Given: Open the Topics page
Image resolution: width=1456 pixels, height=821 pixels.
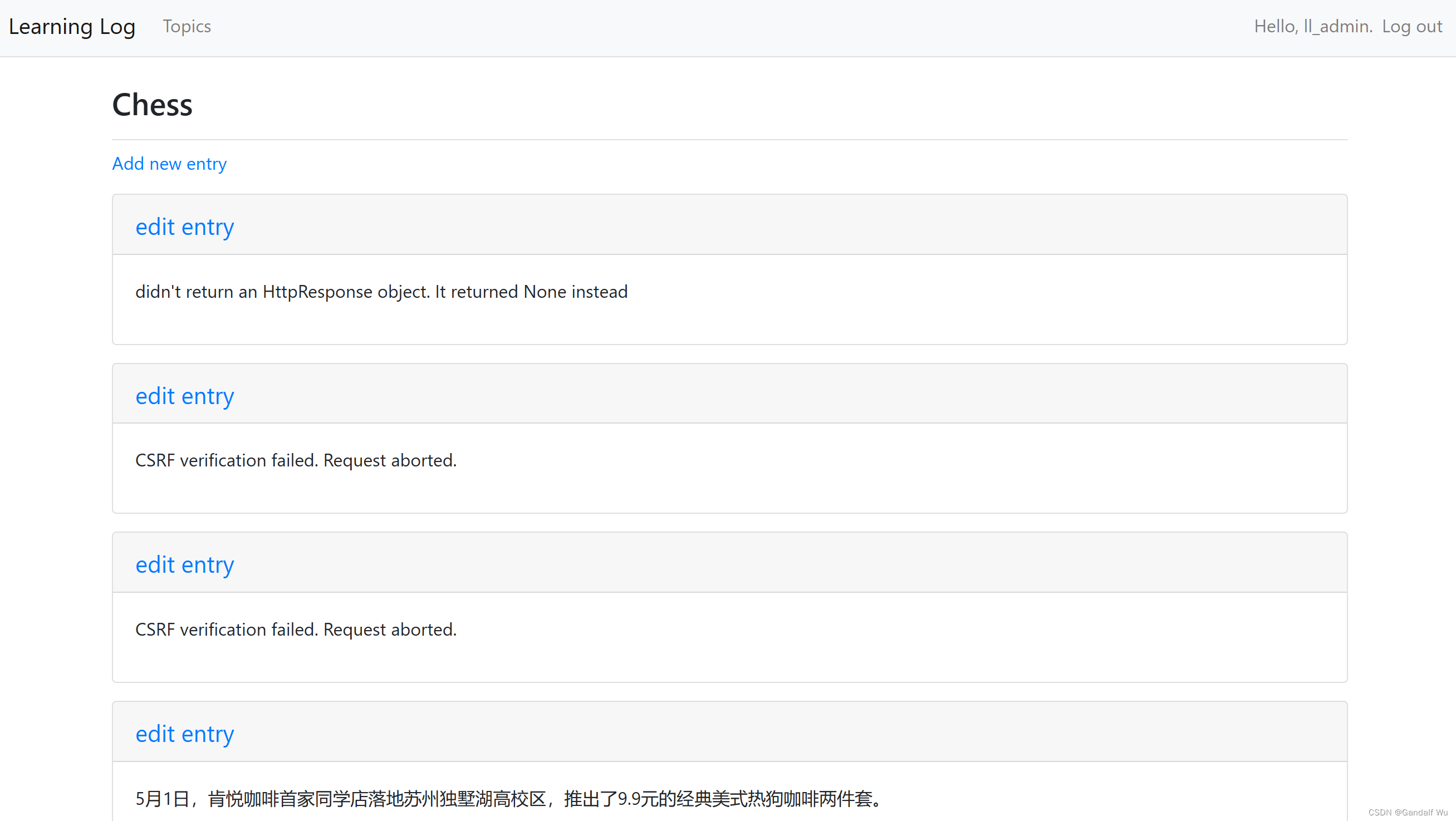Looking at the screenshot, I should (x=187, y=27).
